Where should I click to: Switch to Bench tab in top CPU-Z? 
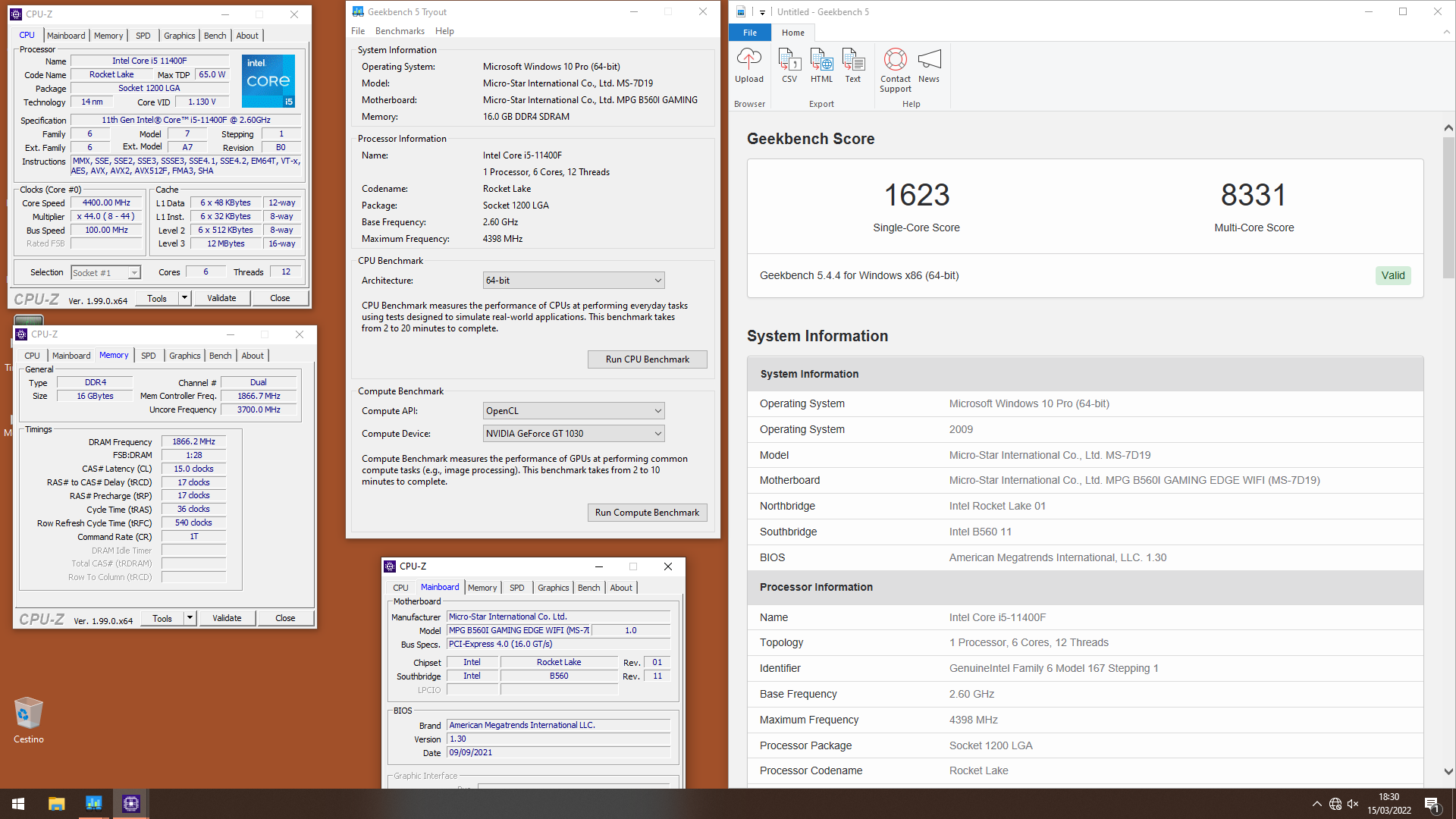click(215, 36)
